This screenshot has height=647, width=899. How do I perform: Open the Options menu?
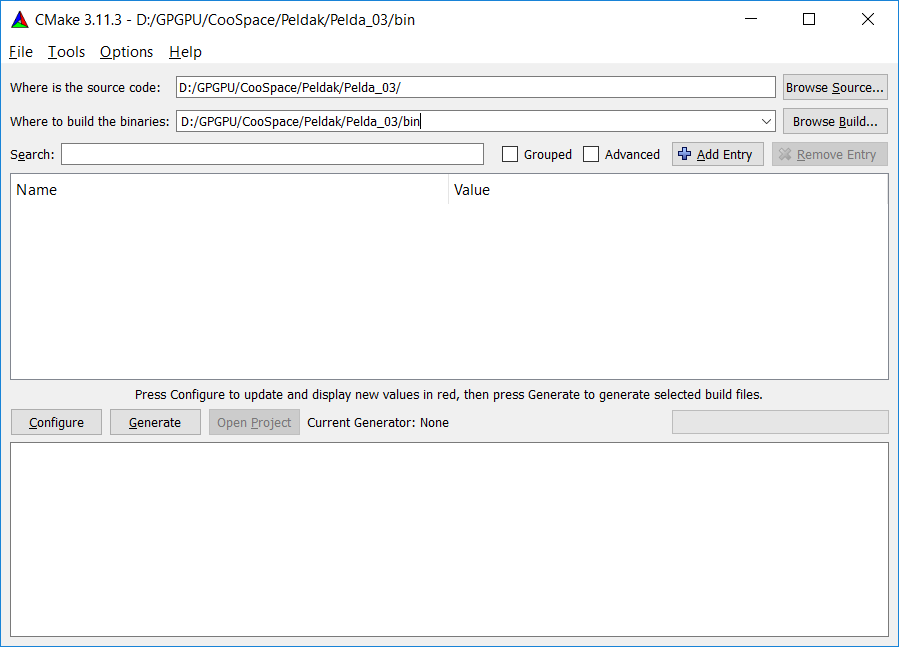coord(126,52)
